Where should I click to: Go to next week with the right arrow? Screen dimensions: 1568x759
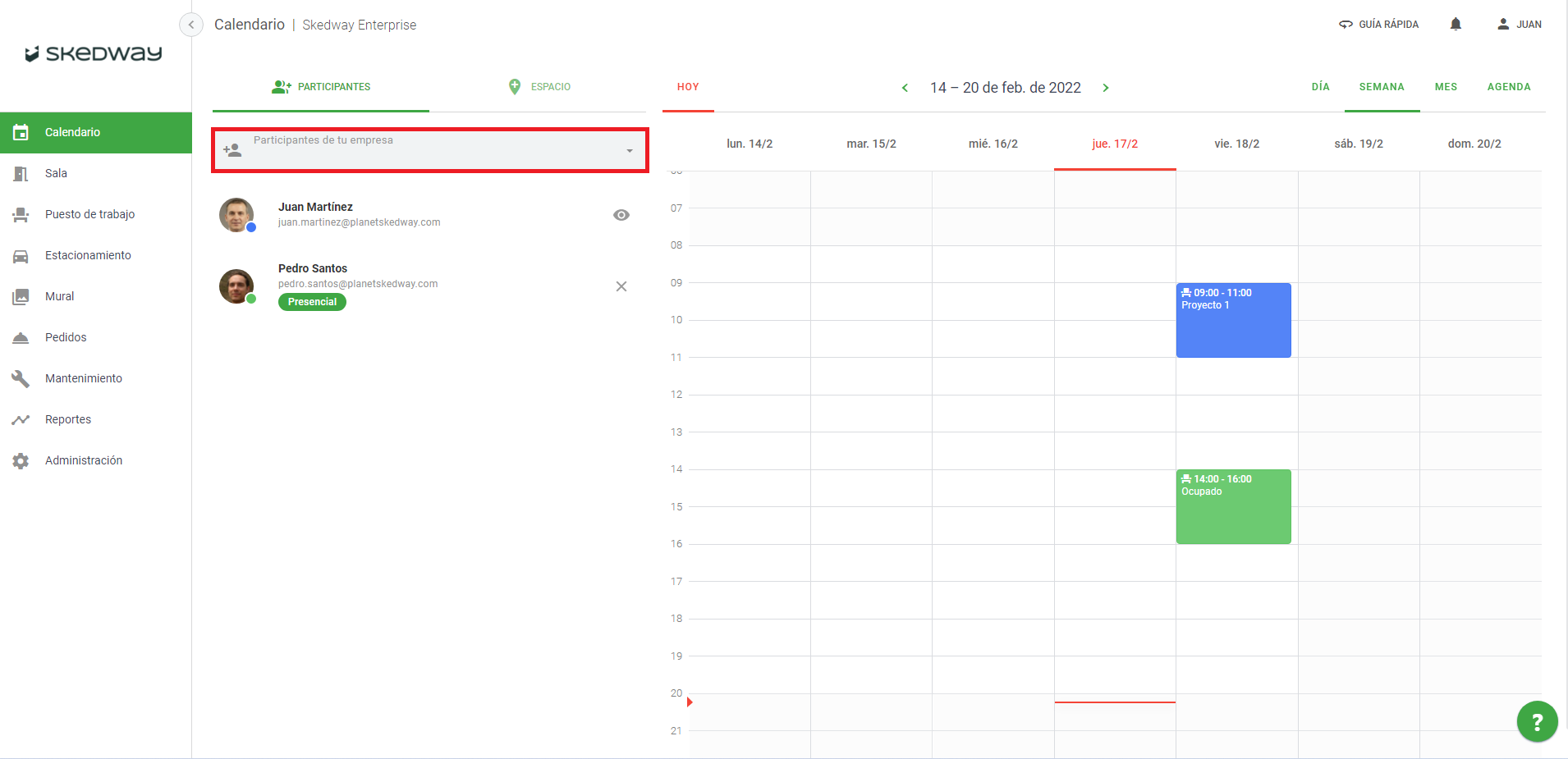[x=1106, y=88]
